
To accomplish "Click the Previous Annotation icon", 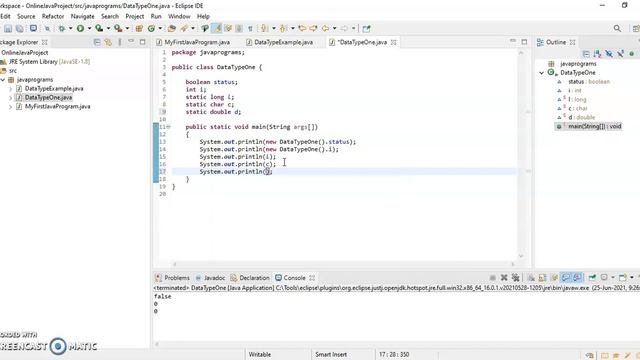I will tap(283, 29).
